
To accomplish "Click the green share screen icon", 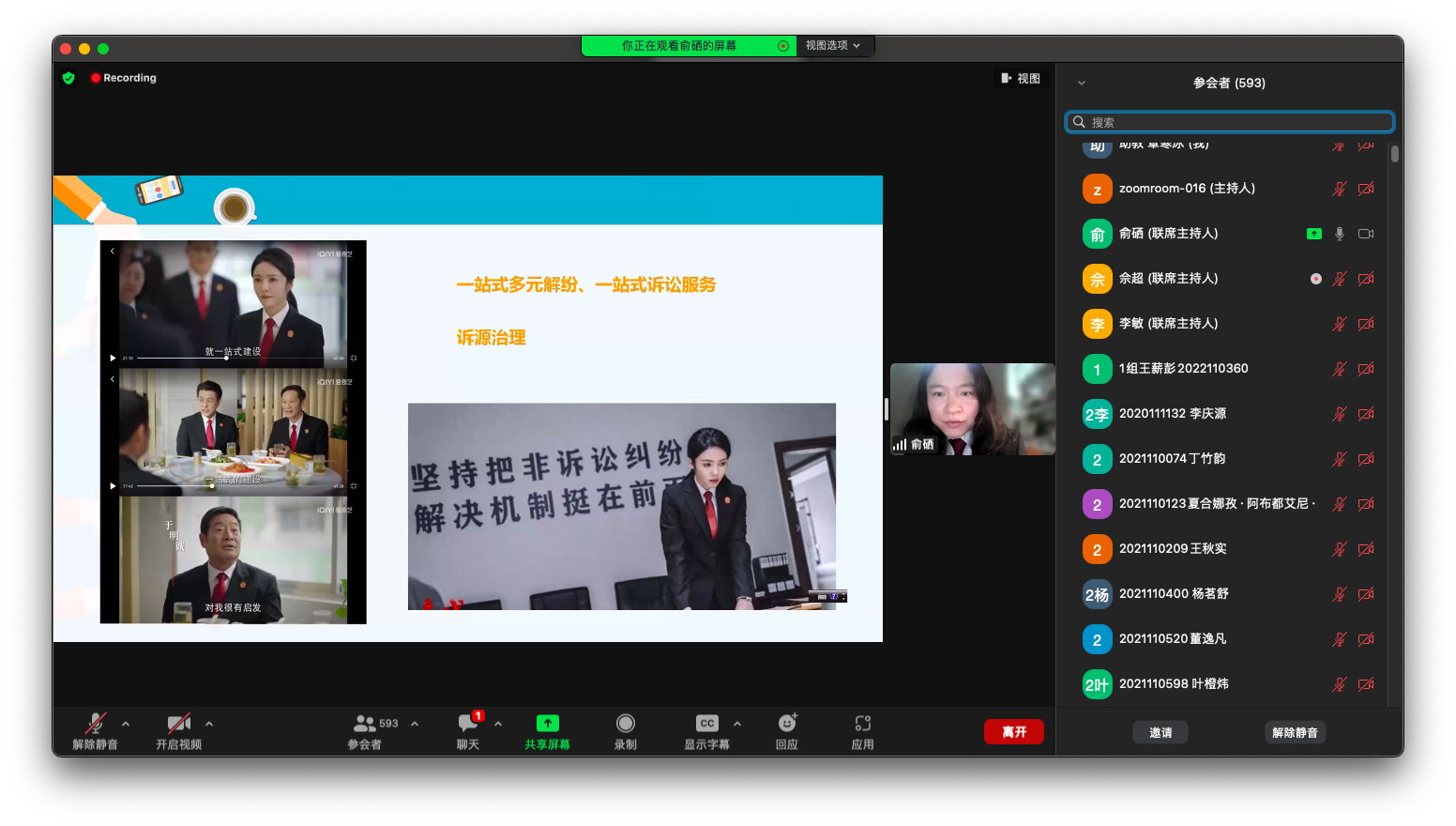I will tap(547, 724).
